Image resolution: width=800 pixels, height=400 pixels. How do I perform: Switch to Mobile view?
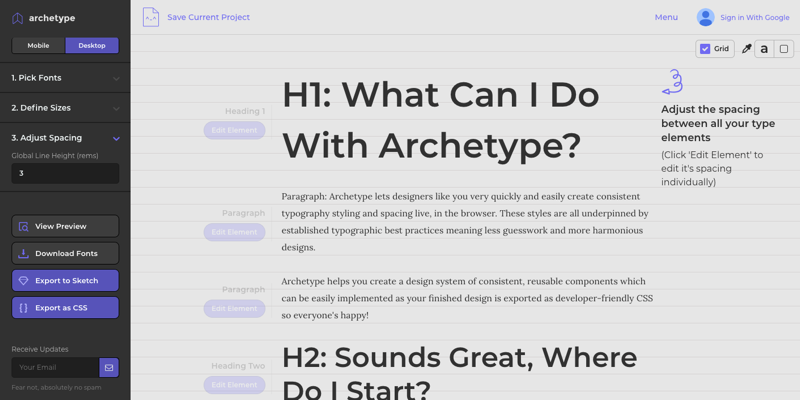point(38,45)
